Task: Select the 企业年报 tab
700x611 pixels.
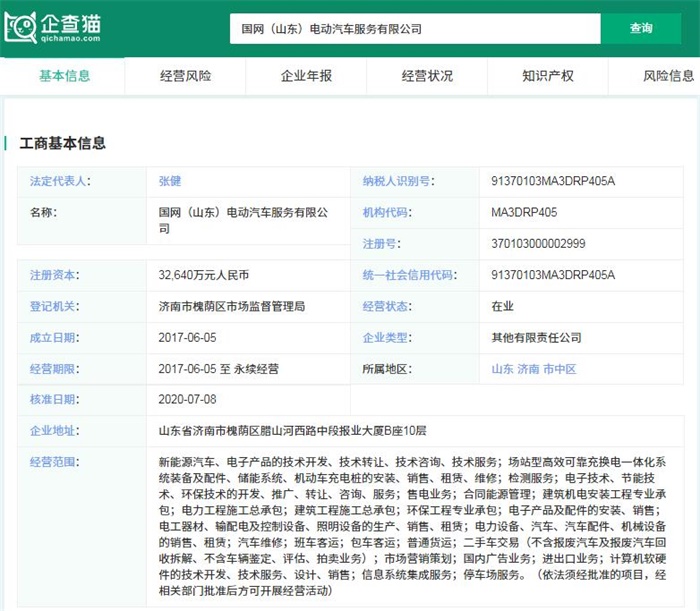Action: [x=306, y=76]
